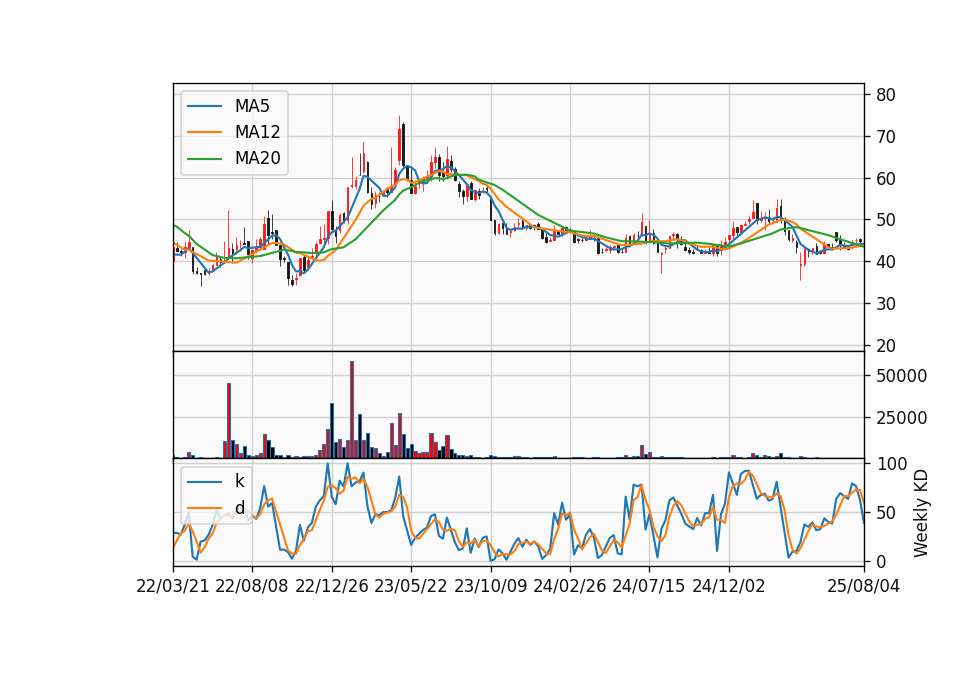
Task: Click the 40 price axis label
Action: point(886,262)
